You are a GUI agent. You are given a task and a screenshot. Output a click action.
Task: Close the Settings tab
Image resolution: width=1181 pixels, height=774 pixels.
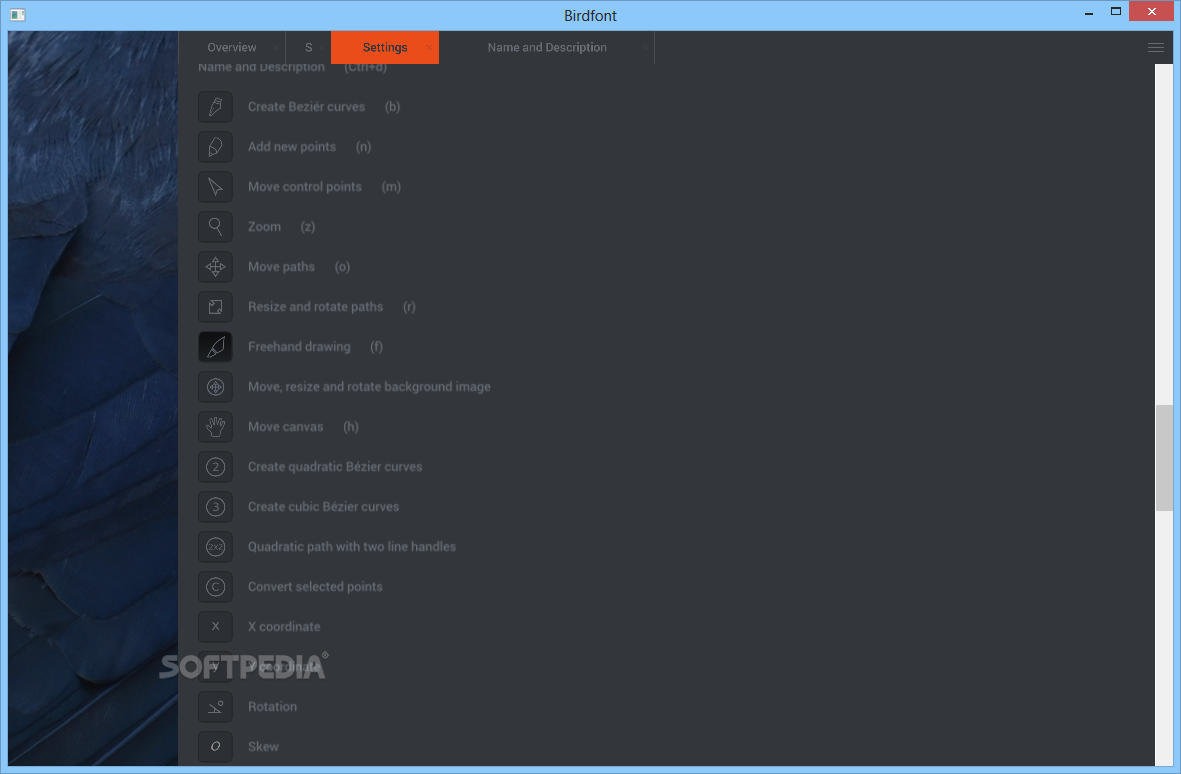pyautogui.click(x=429, y=47)
